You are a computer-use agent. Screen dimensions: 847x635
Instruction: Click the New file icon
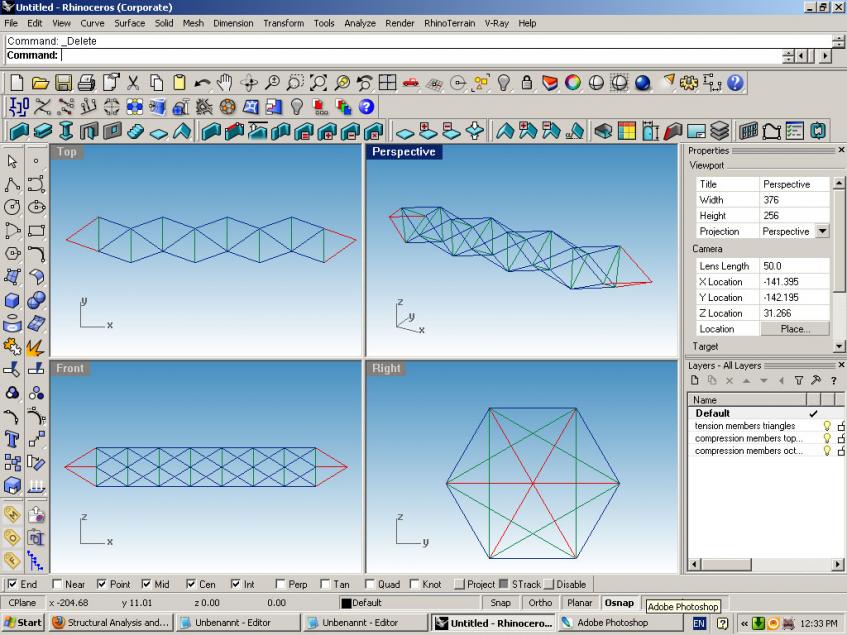tap(17, 83)
